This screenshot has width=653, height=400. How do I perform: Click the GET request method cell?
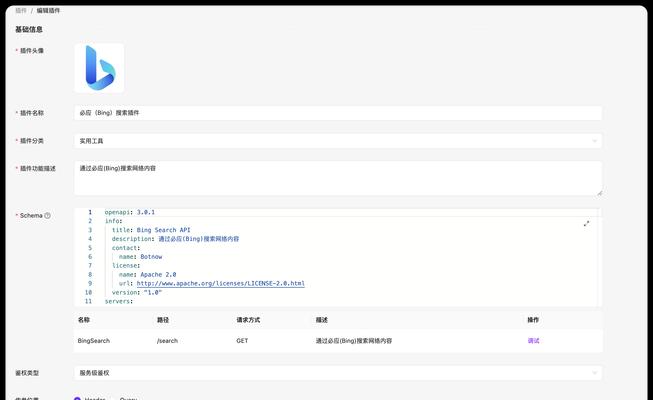coord(242,341)
